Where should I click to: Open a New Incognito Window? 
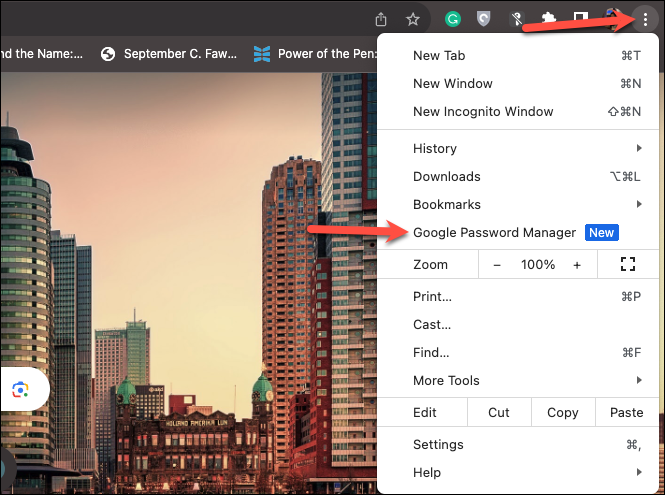click(518, 112)
